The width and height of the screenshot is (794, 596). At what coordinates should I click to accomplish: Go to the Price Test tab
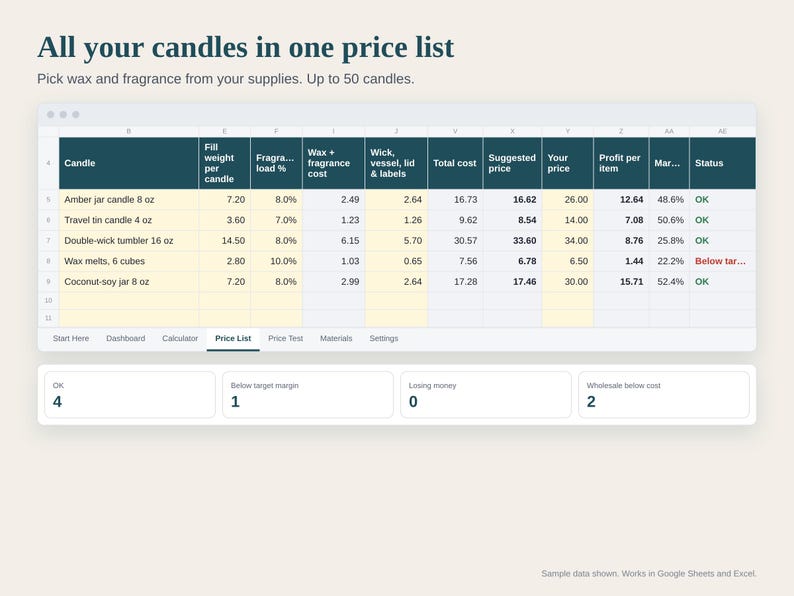286,338
